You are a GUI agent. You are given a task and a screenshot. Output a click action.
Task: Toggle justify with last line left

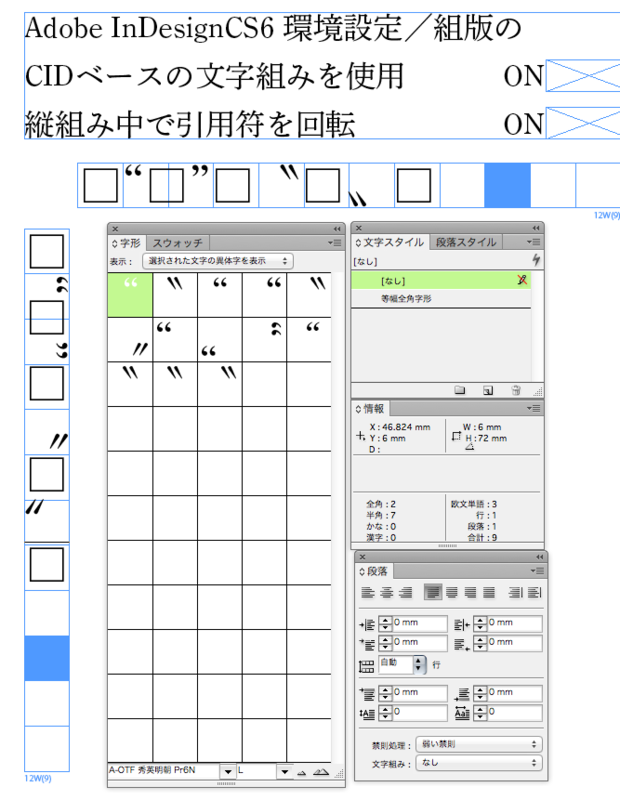(433, 592)
